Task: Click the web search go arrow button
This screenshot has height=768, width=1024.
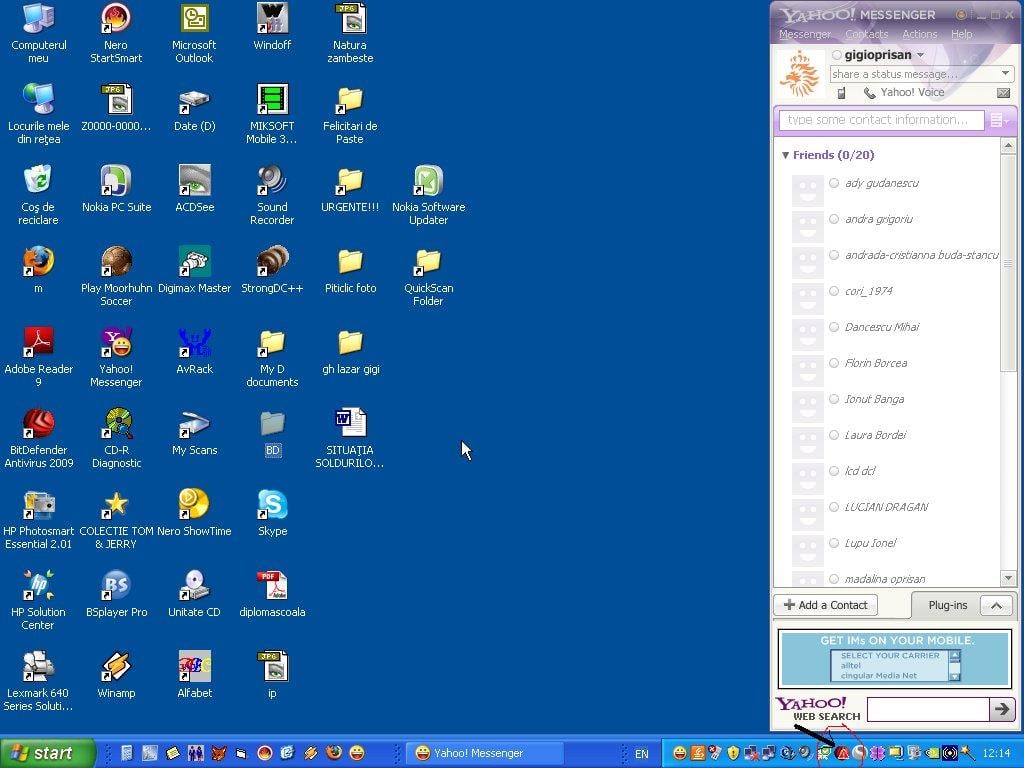Action: 1002,709
